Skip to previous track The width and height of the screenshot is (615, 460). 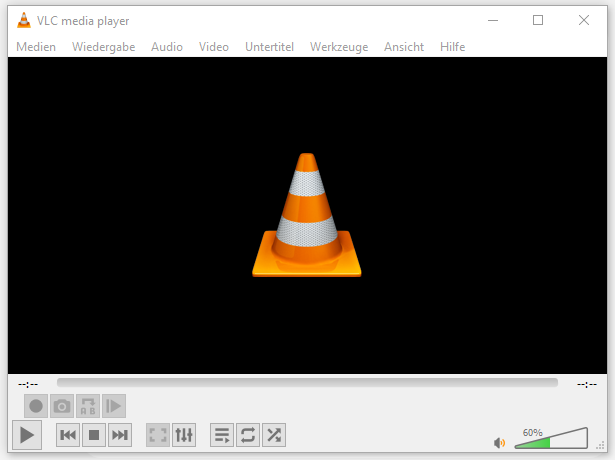68,435
